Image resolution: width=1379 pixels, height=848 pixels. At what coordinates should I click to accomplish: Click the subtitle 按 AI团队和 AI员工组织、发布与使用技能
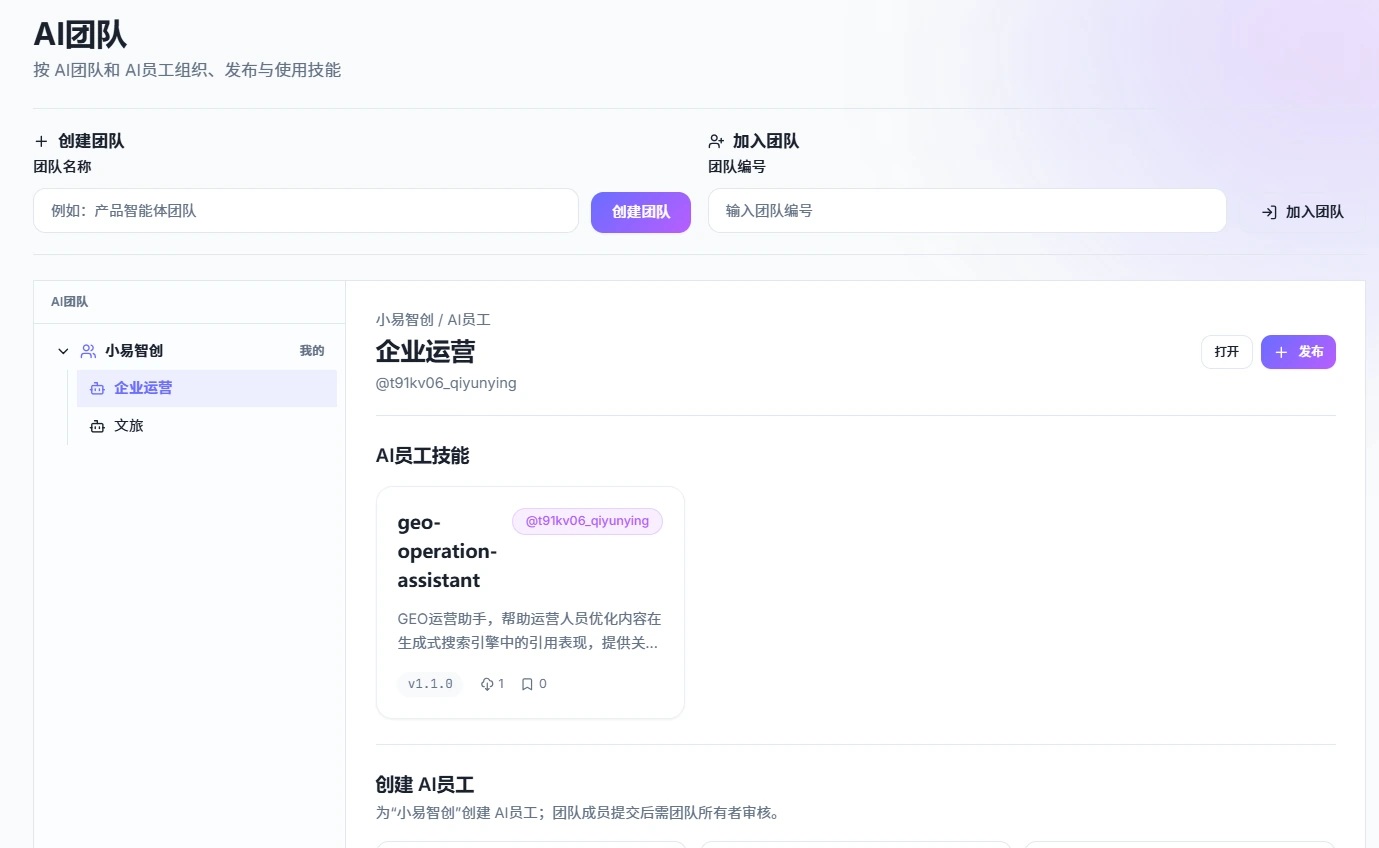coord(187,70)
